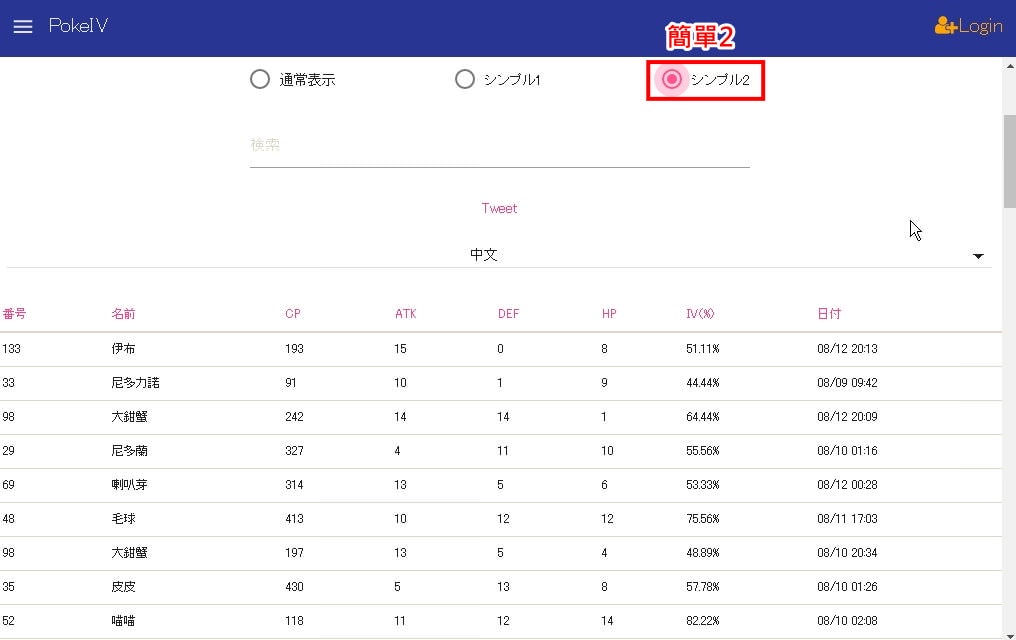Sort table by 日付 column header

pos(829,314)
